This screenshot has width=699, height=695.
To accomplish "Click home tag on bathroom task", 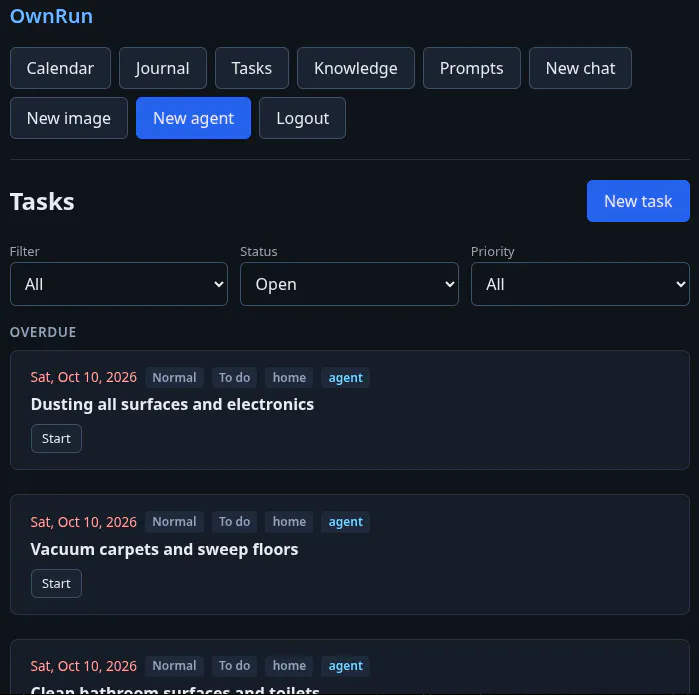I will click(289, 666).
